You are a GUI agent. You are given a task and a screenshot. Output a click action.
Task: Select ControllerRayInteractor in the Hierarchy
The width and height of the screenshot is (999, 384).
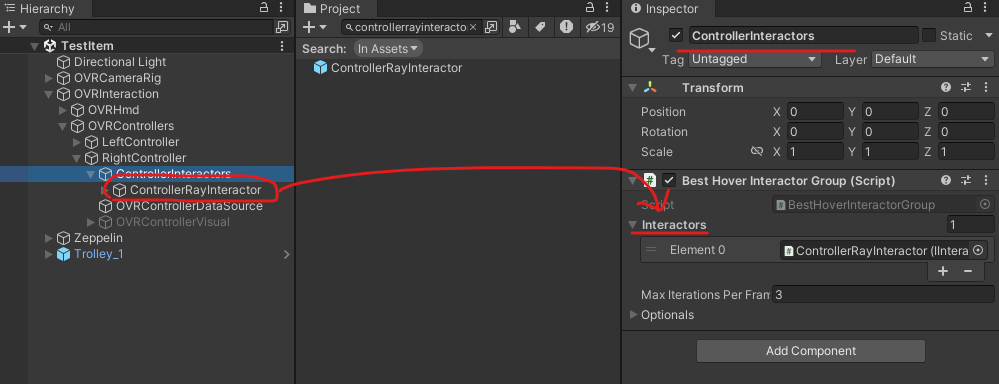195,190
